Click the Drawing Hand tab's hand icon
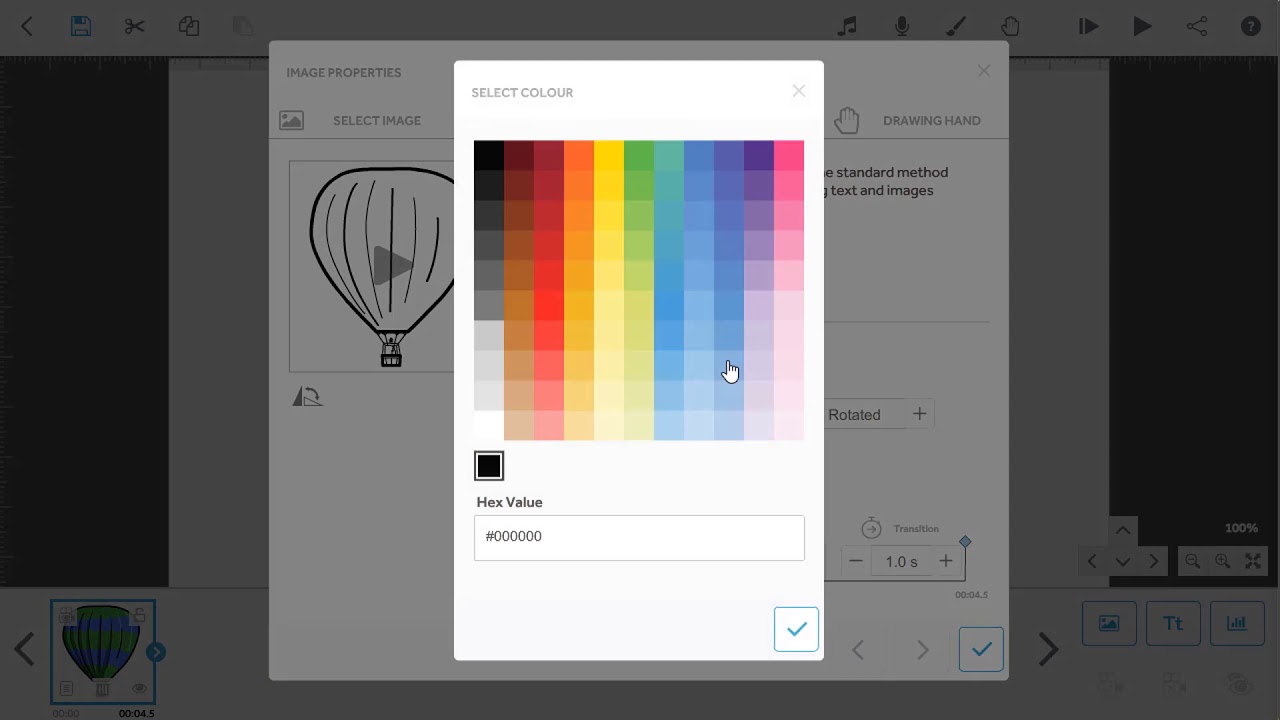The width and height of the screenshot is (1280, 720). point(847,120)
